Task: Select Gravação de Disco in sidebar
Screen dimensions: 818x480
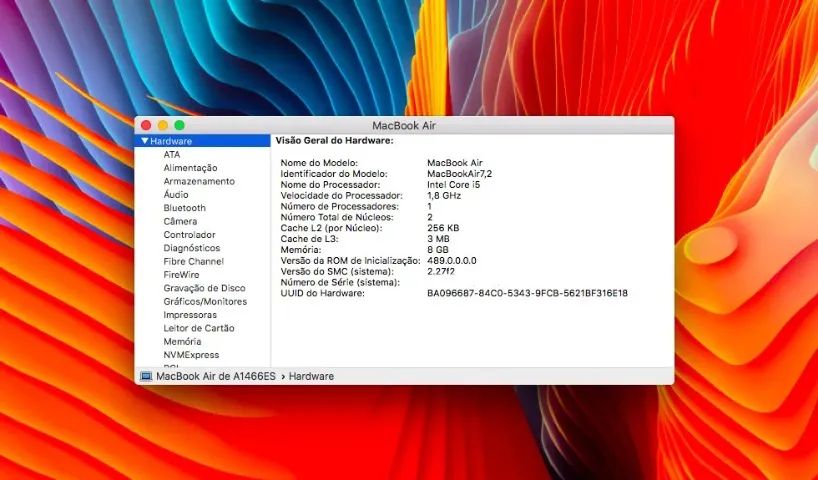Action: coord(204,288)
